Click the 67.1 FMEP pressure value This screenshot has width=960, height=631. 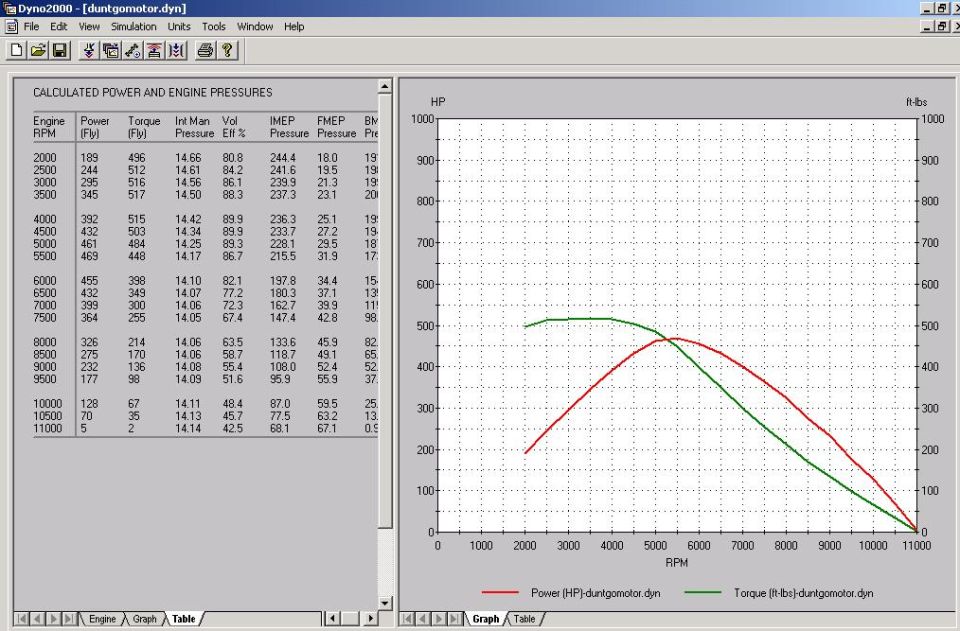[327, 428]
